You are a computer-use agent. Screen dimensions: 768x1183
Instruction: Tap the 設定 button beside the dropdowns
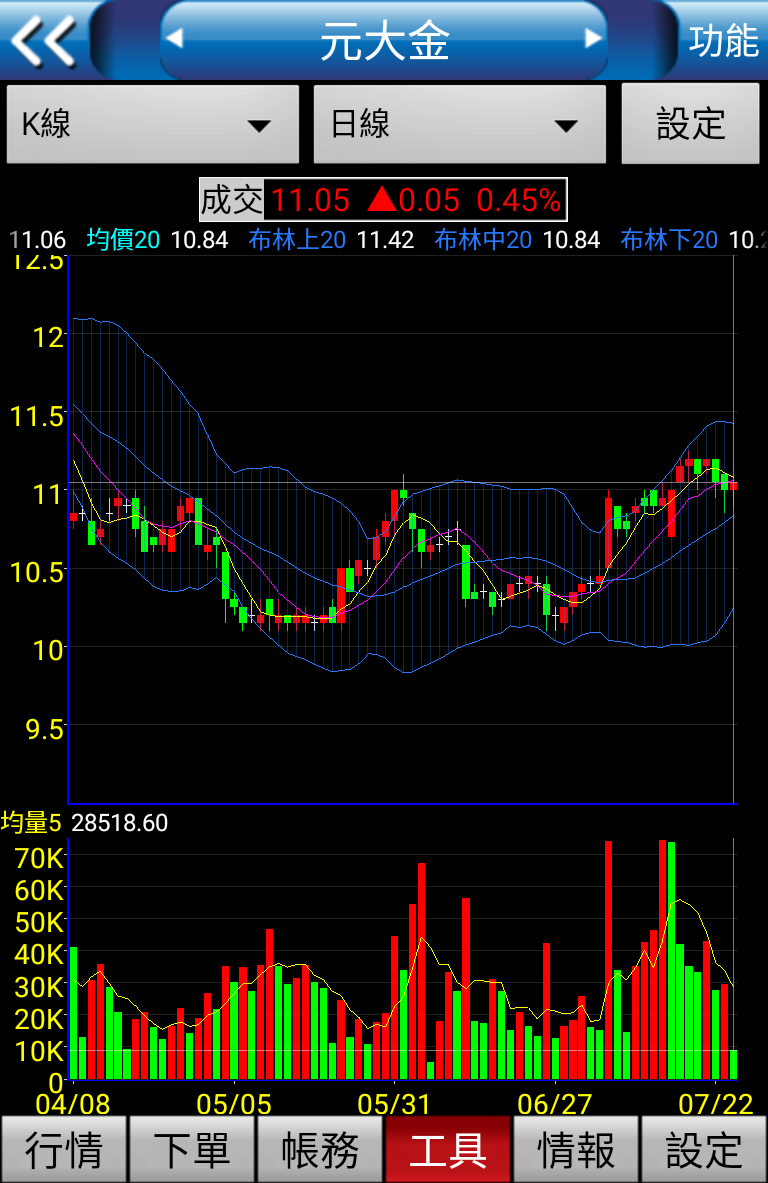click(x=690, y=124)
